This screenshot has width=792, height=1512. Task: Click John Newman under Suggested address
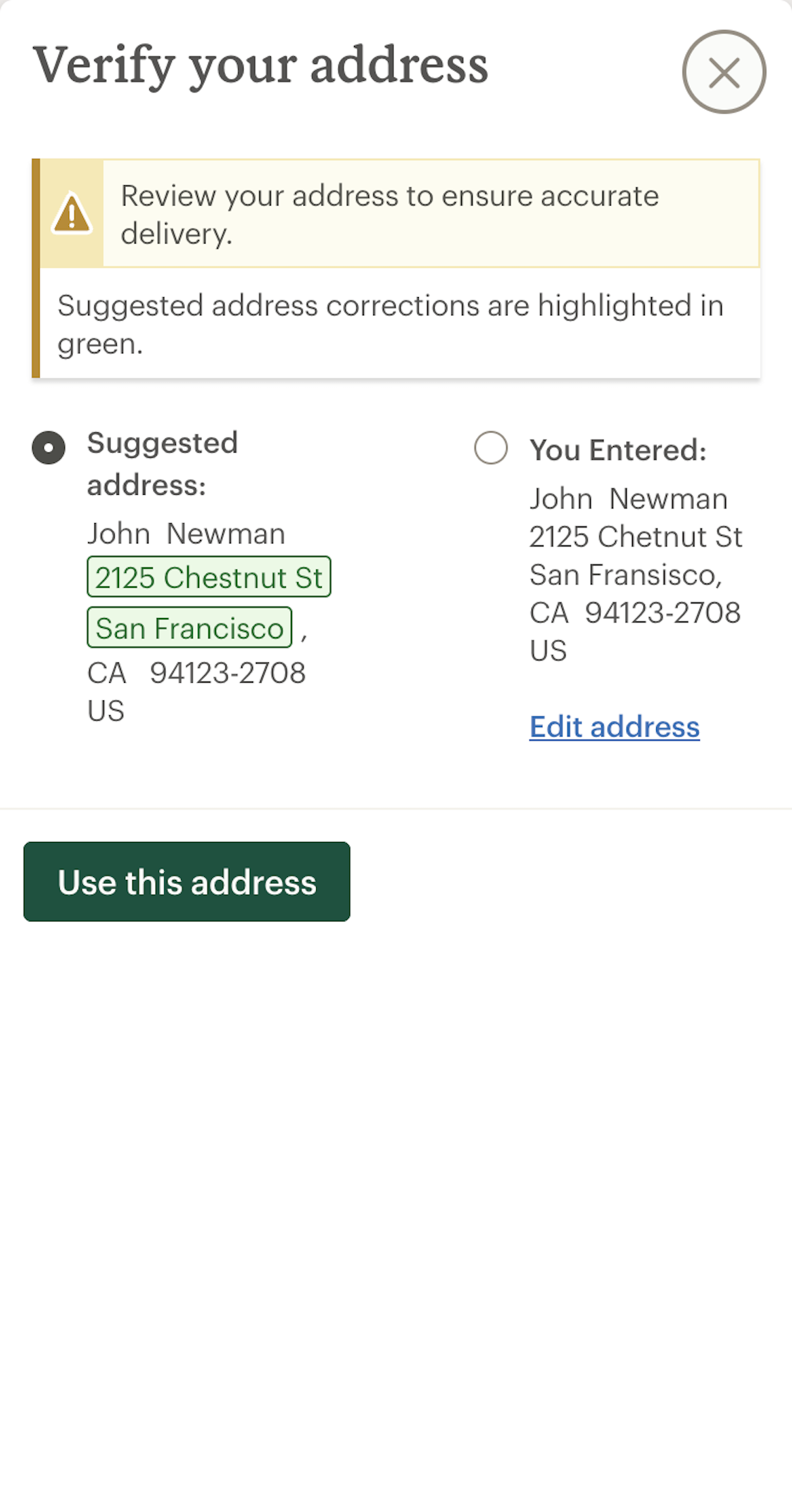[x=186, y=534]
